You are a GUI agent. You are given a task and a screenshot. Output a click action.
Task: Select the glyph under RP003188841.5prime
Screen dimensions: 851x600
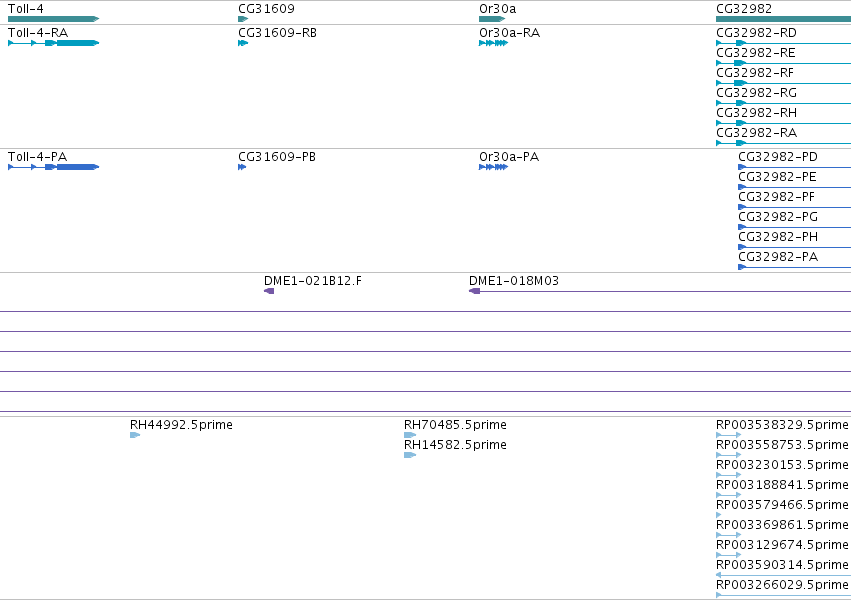728,495
